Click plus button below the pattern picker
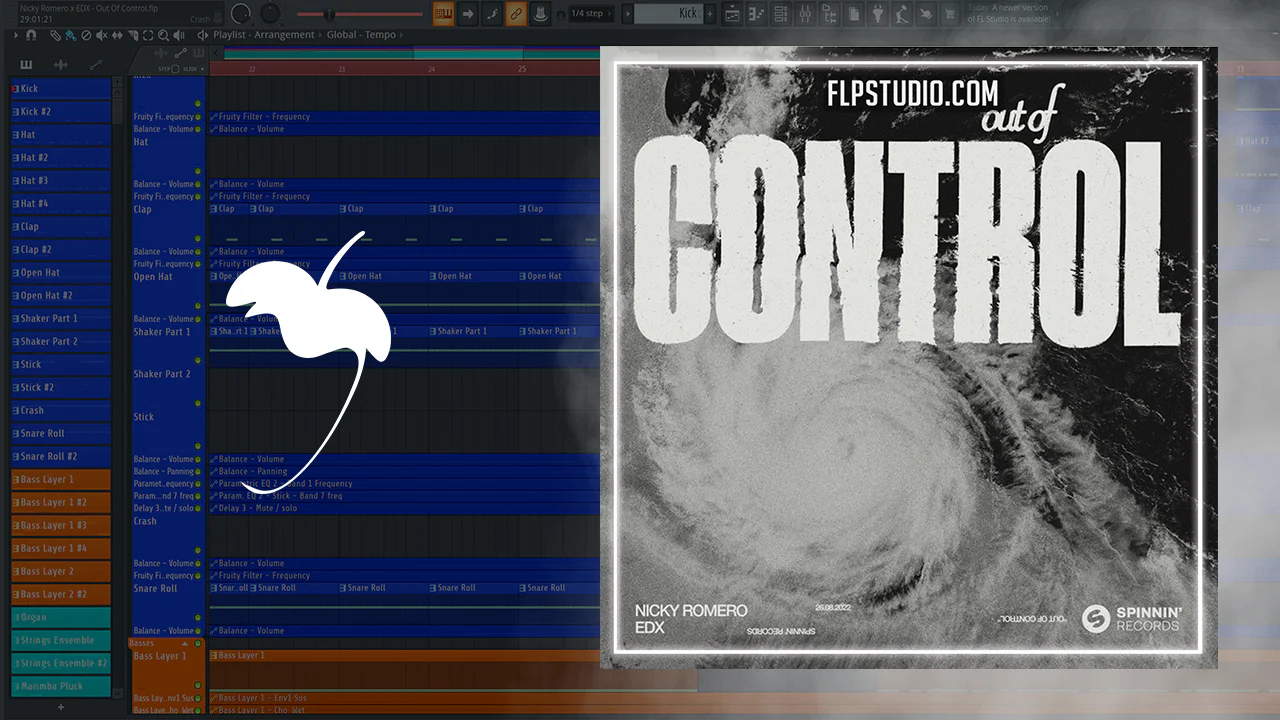This screenshot has height=720, width=1280. tap(60, 708)
